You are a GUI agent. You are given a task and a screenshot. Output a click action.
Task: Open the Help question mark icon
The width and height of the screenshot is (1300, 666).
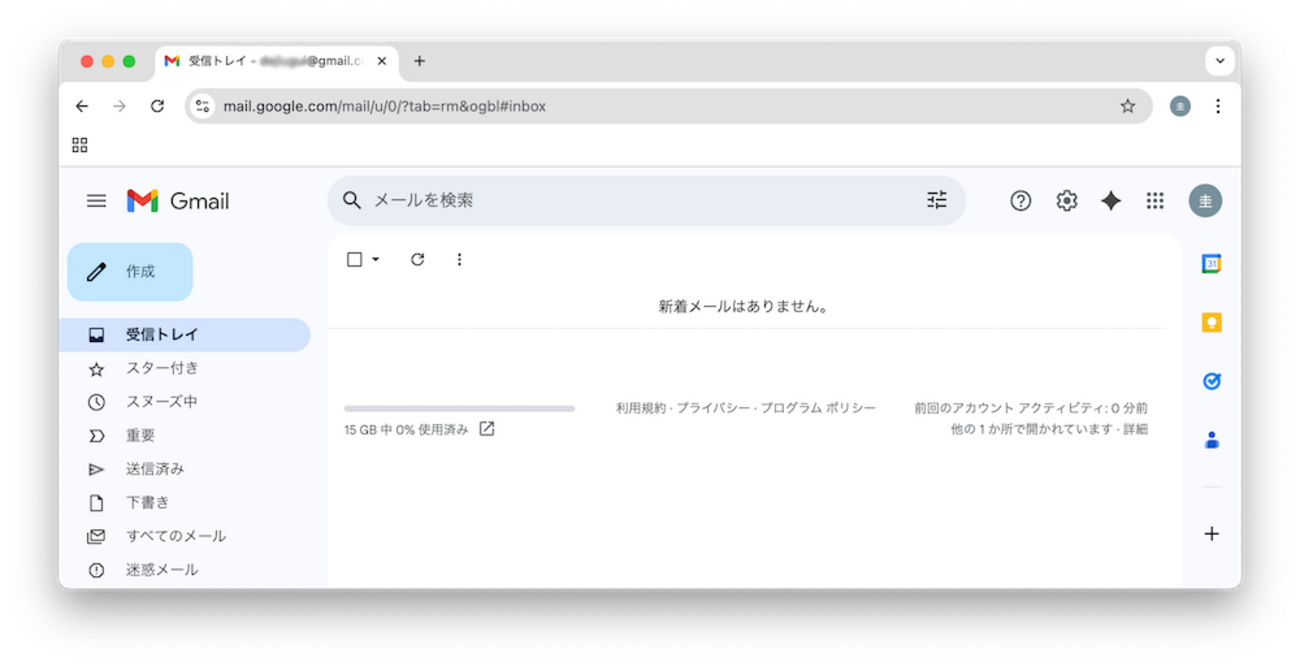[1020, 201]
